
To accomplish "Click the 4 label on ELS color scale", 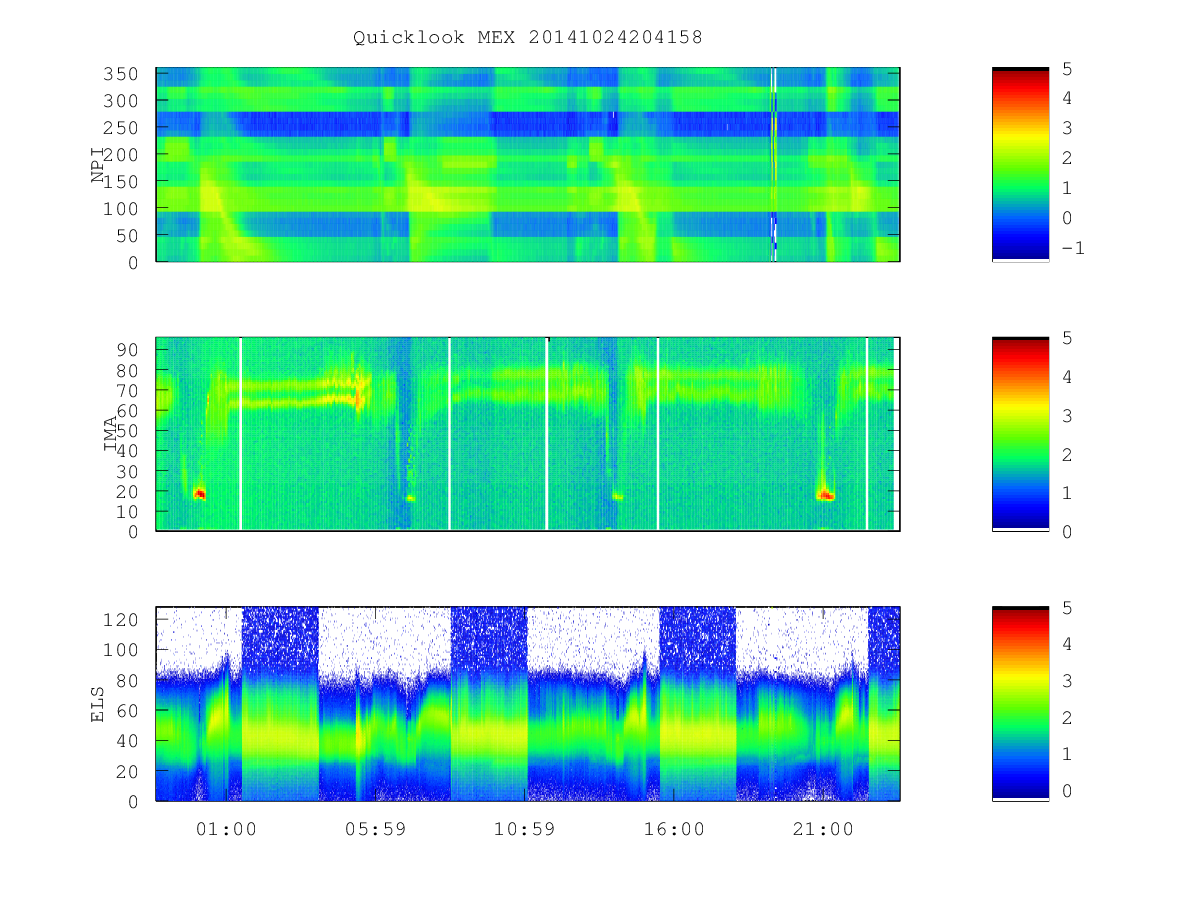I will click(x=1066, y=644).
